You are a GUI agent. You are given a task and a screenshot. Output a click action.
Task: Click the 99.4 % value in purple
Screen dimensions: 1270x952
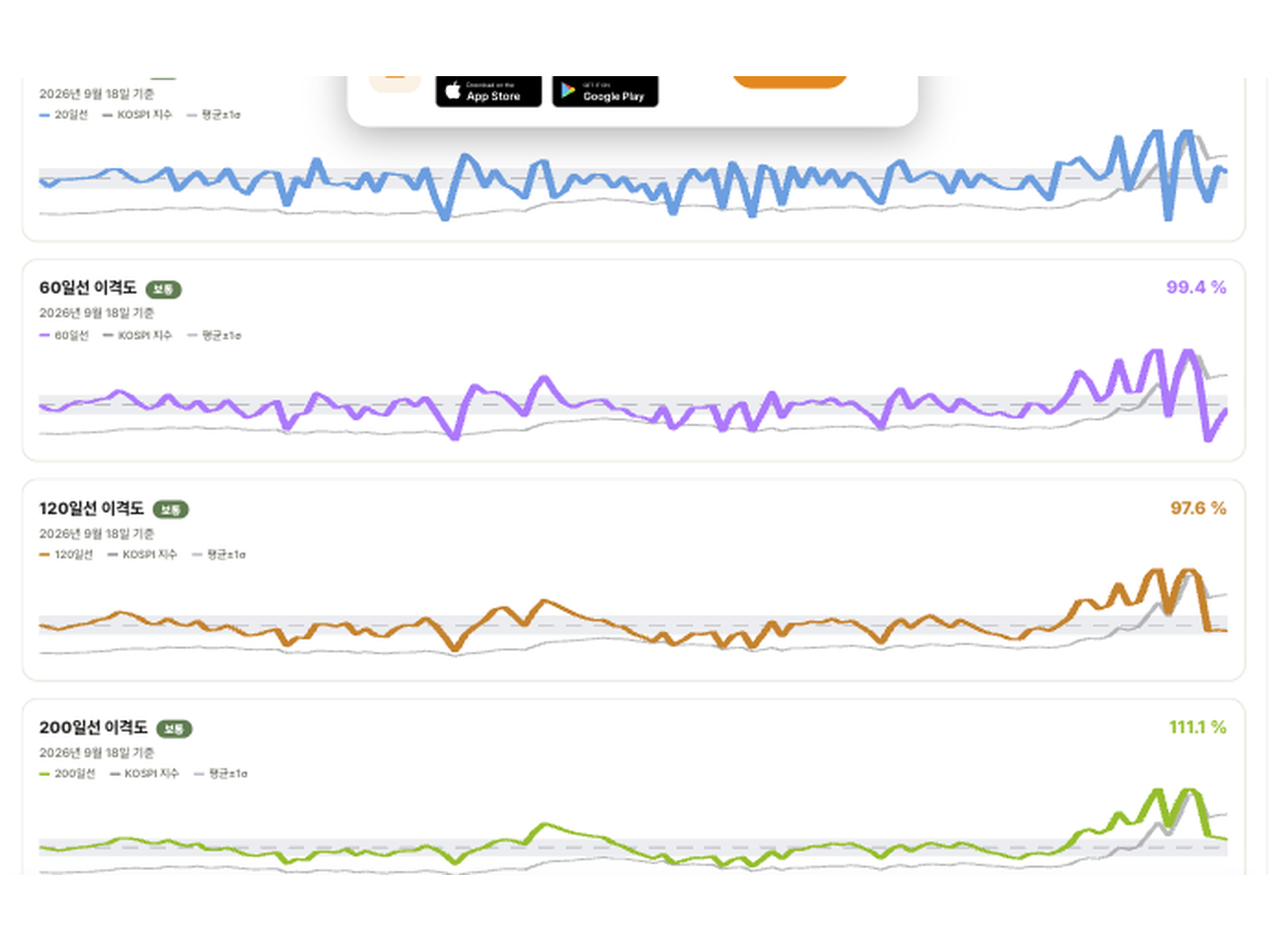coord(1196,287)
